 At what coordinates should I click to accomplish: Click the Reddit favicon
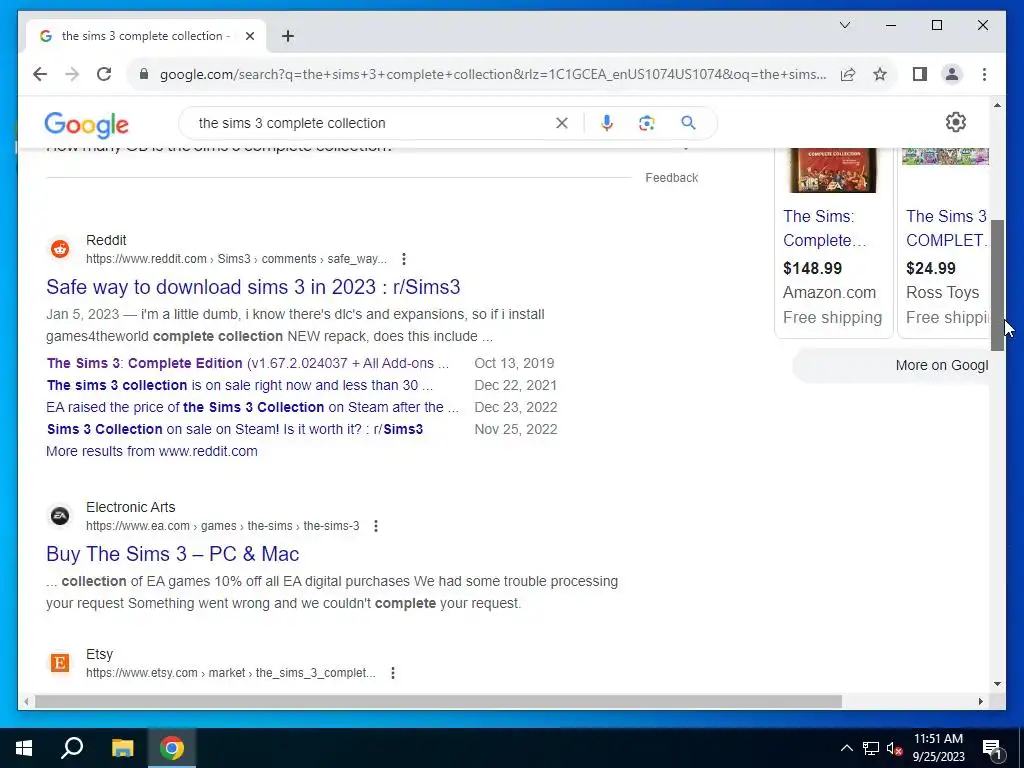(x=60, y=249)
